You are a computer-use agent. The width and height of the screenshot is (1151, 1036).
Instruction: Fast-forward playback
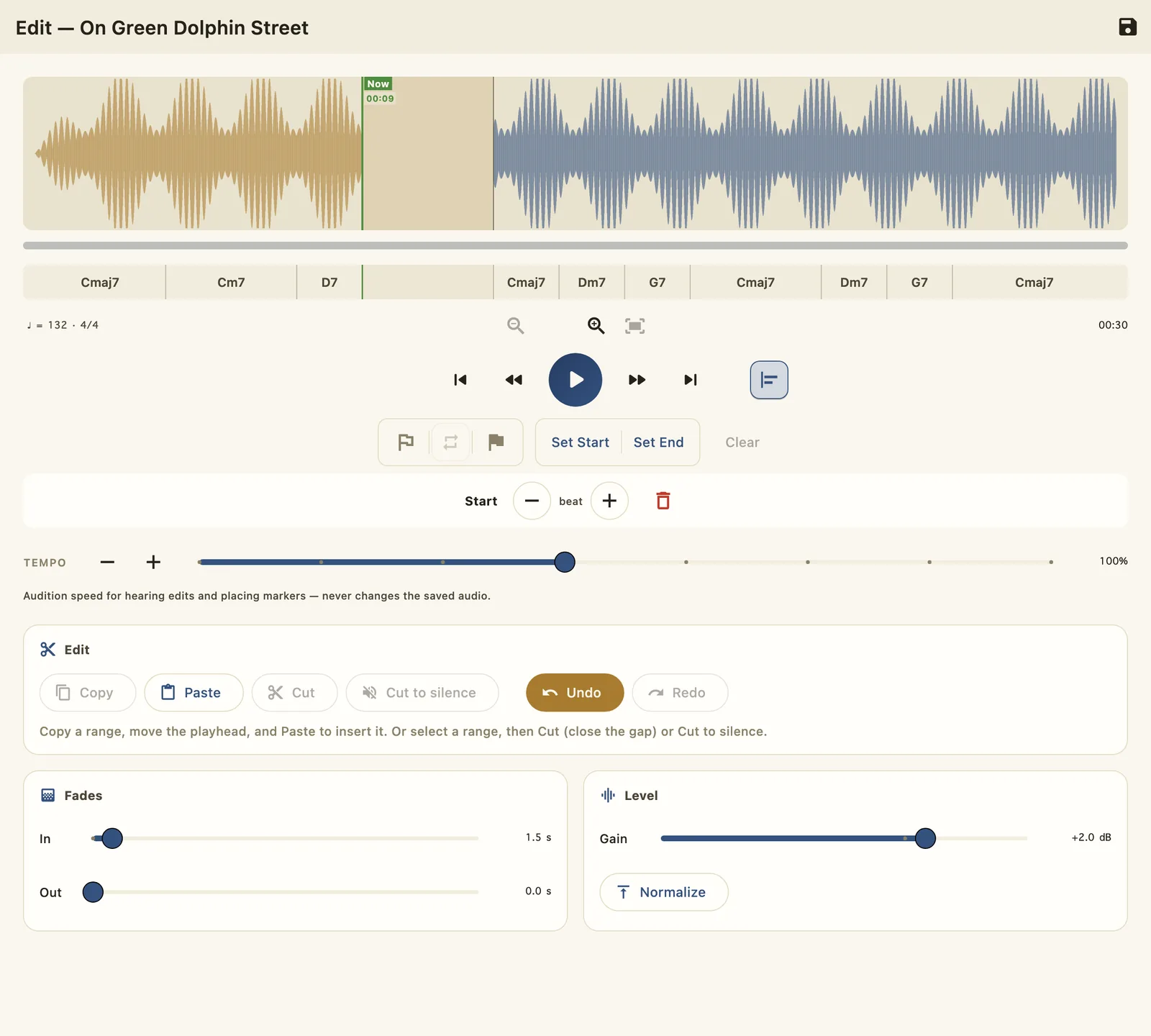point(637,380)
